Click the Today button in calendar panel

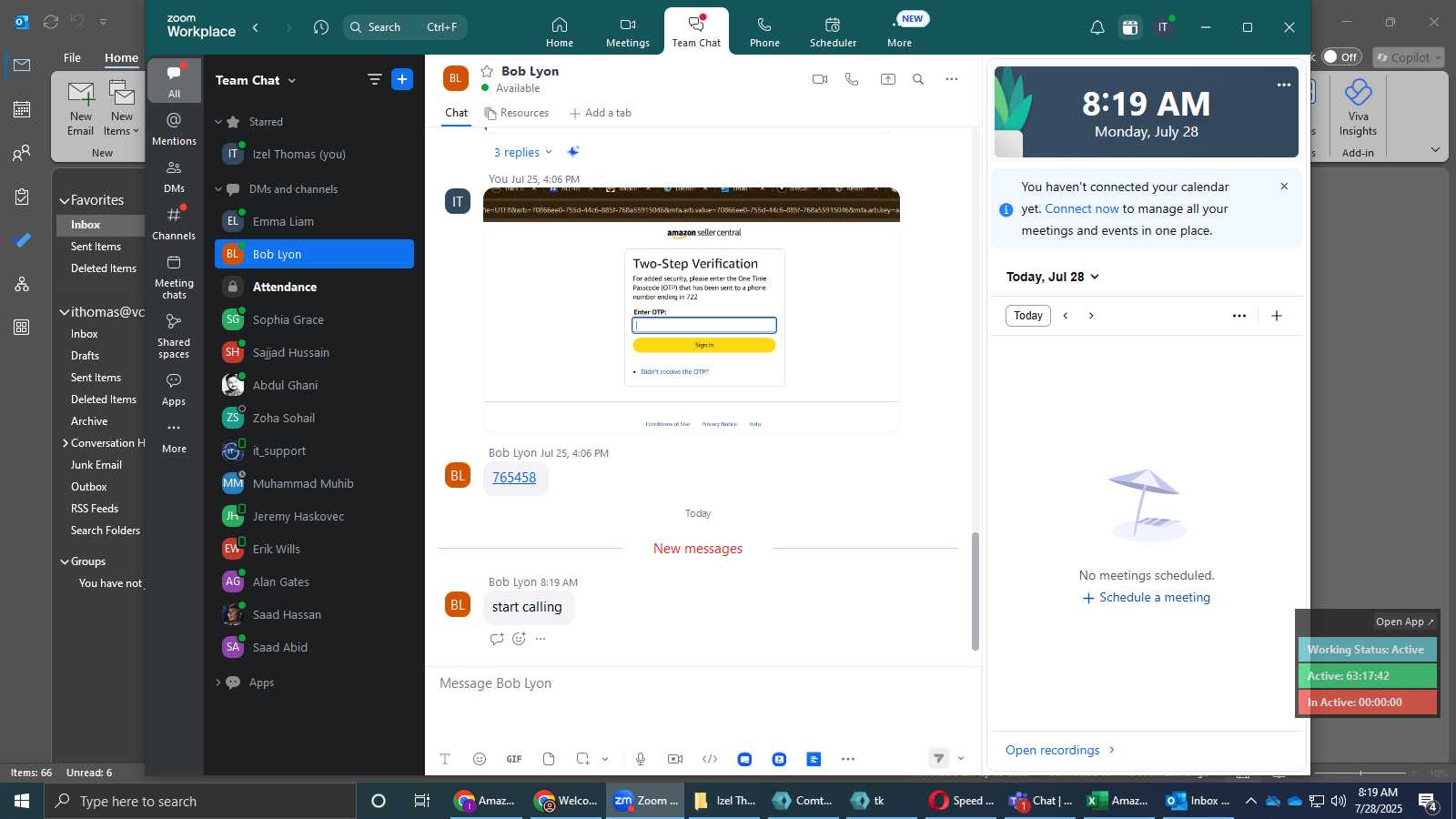pyautogui.click(x=1028, y=316)
